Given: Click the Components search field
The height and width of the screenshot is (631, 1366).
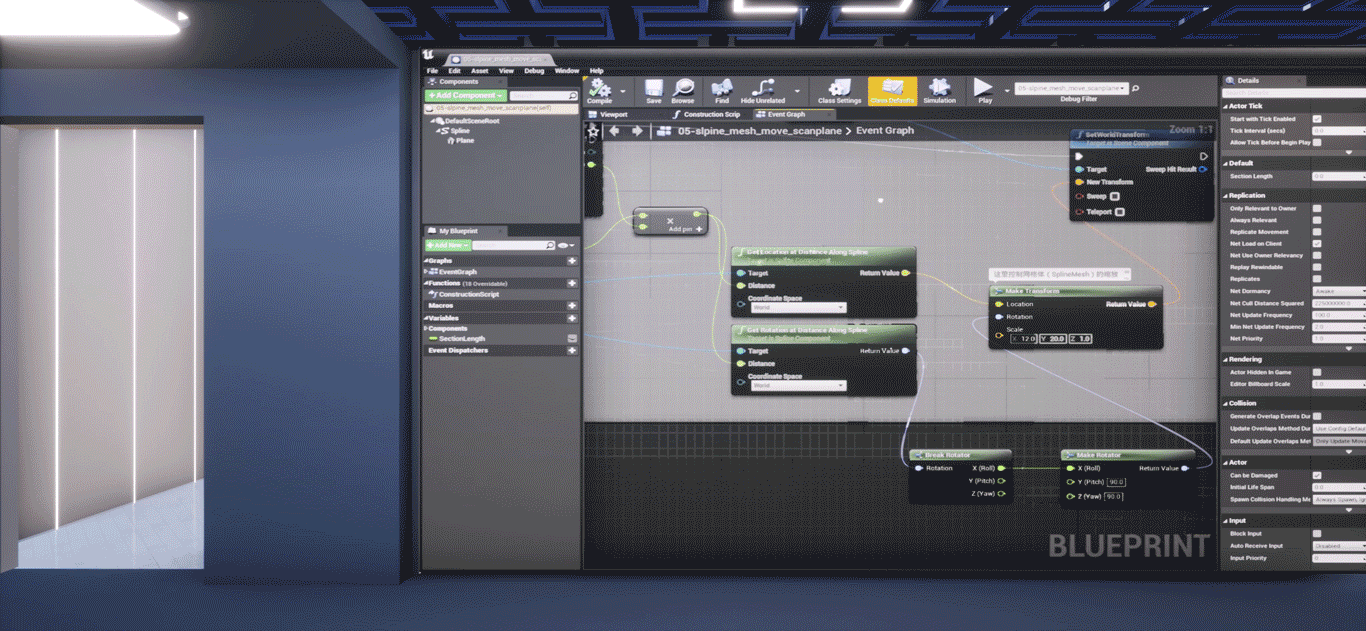Looking at the screenshot, I should (x=544, y=95).
